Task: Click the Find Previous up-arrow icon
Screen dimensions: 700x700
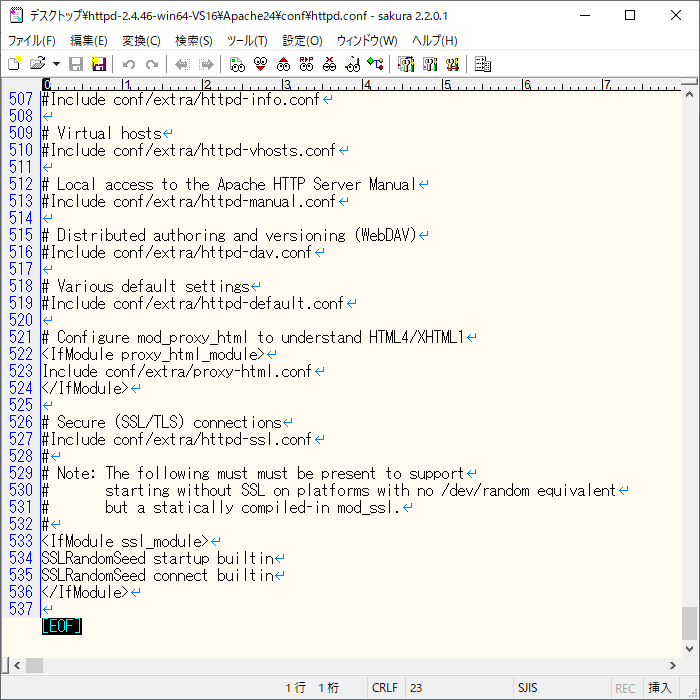Action: coord(283,64)
